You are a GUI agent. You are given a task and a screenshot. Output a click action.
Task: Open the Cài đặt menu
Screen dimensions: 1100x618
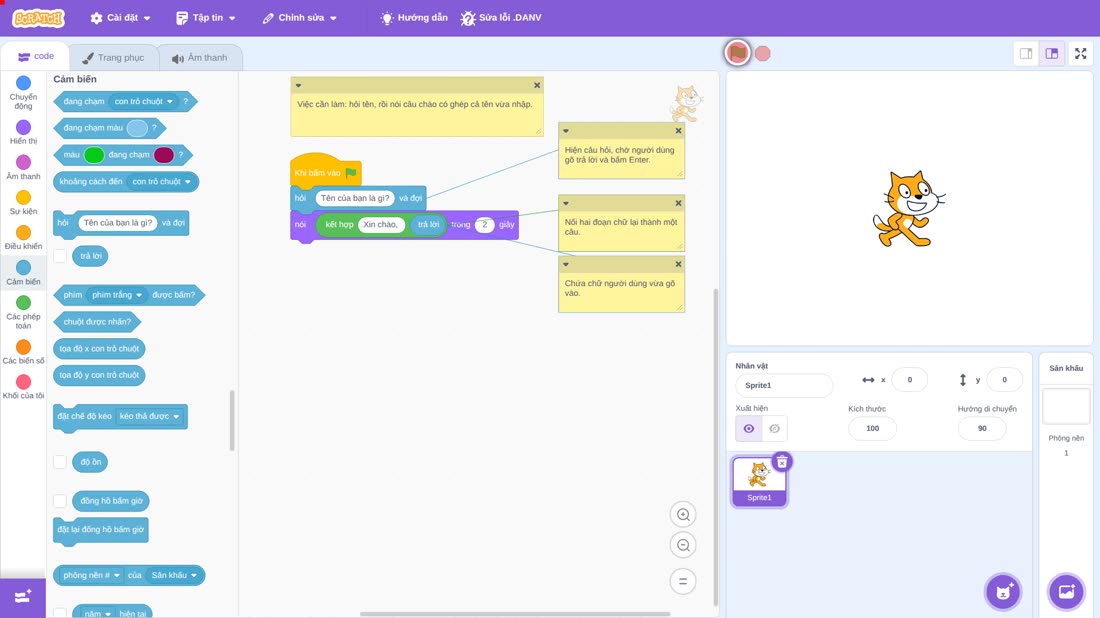pos(120,18)
